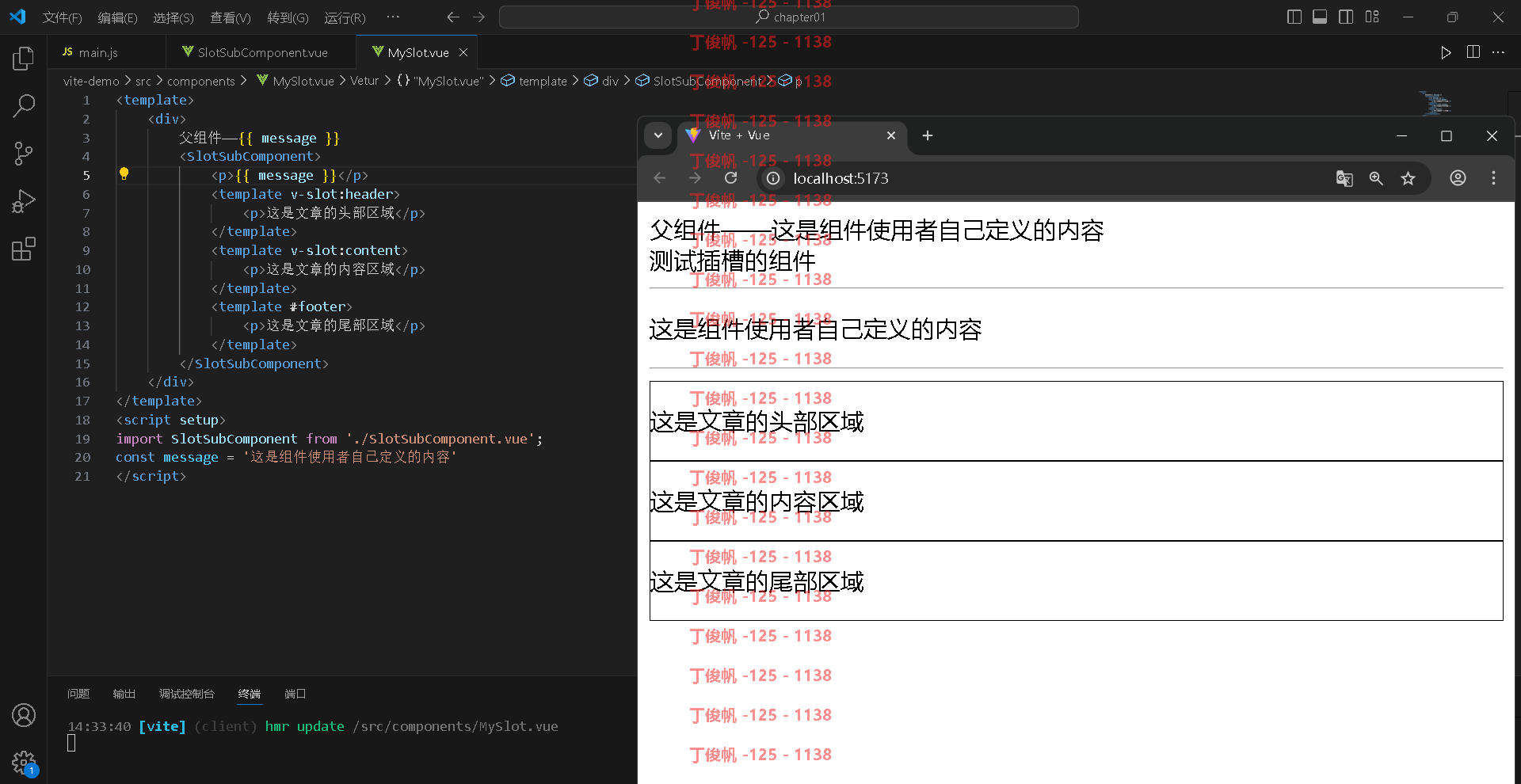This screenshot has width=1521, height=784.
Task: Click the vite-demo breadcrumb
Action: point(91,81)
